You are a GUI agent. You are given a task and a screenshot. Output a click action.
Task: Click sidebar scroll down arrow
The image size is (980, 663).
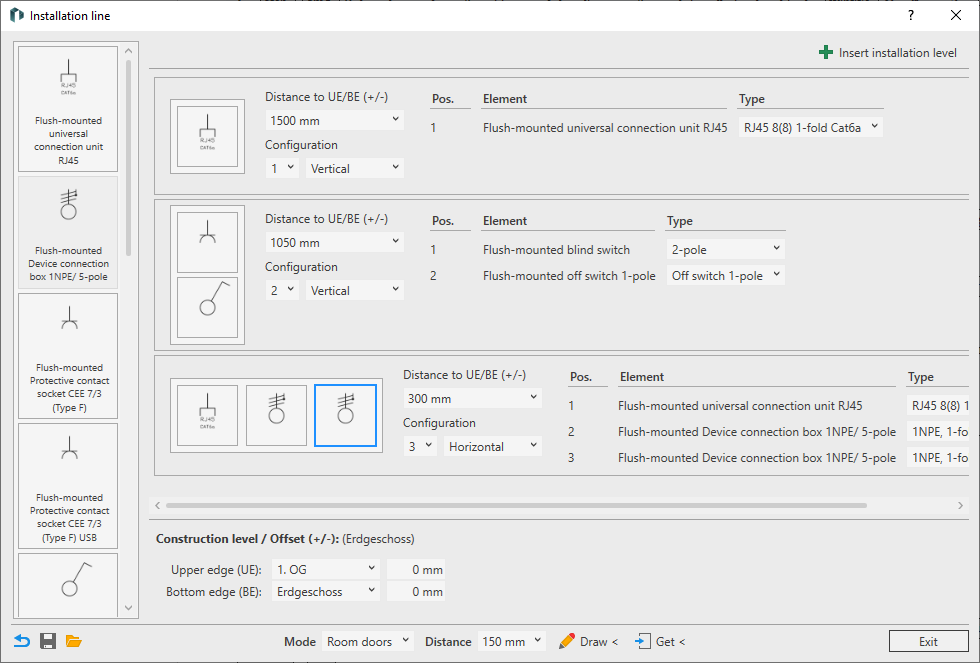[x=129, y=607]
